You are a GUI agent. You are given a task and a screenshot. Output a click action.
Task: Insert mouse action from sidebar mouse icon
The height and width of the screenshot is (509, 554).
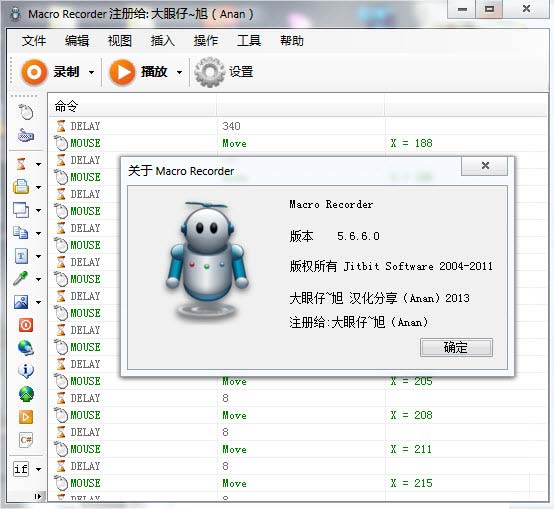pyautogui.click(x=25, y=112)
